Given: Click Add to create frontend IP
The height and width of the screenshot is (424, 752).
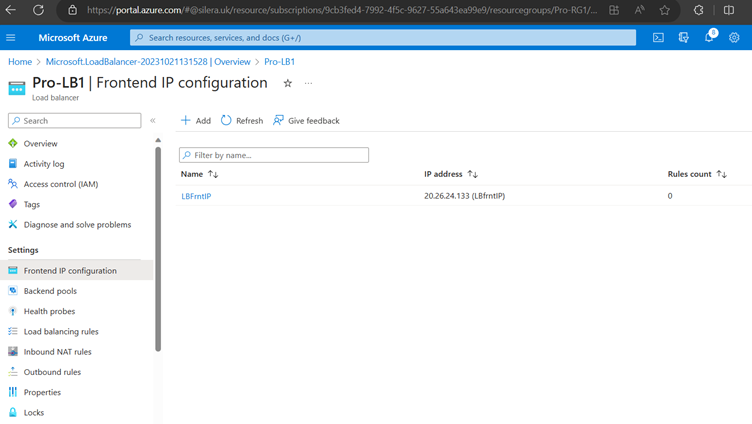Looking at the screenshot, I should pos(196,121).
